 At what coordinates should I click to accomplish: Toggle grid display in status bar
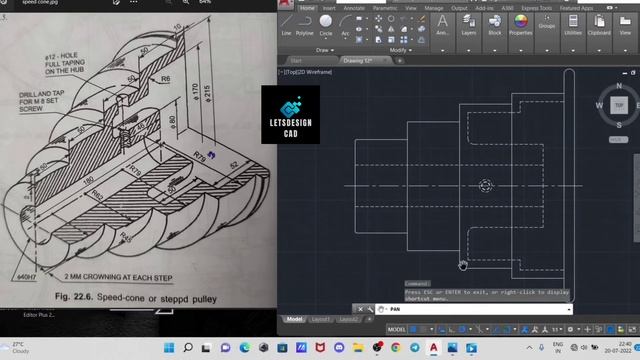(x=413, y=329)
